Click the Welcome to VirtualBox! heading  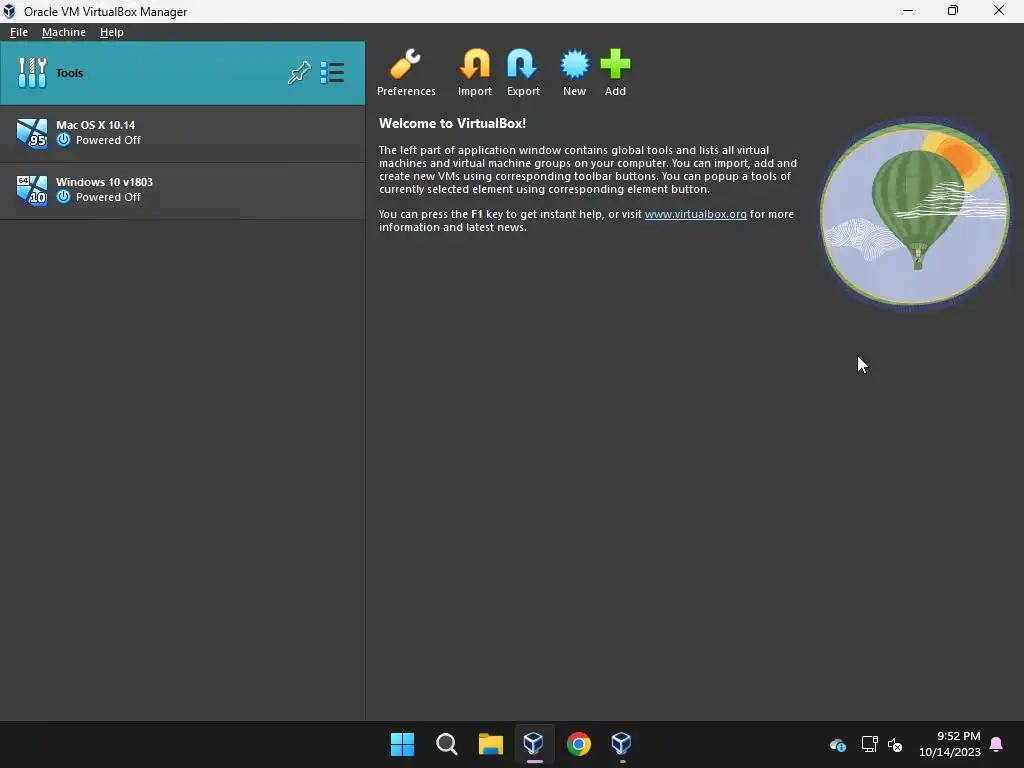(452, 123)
